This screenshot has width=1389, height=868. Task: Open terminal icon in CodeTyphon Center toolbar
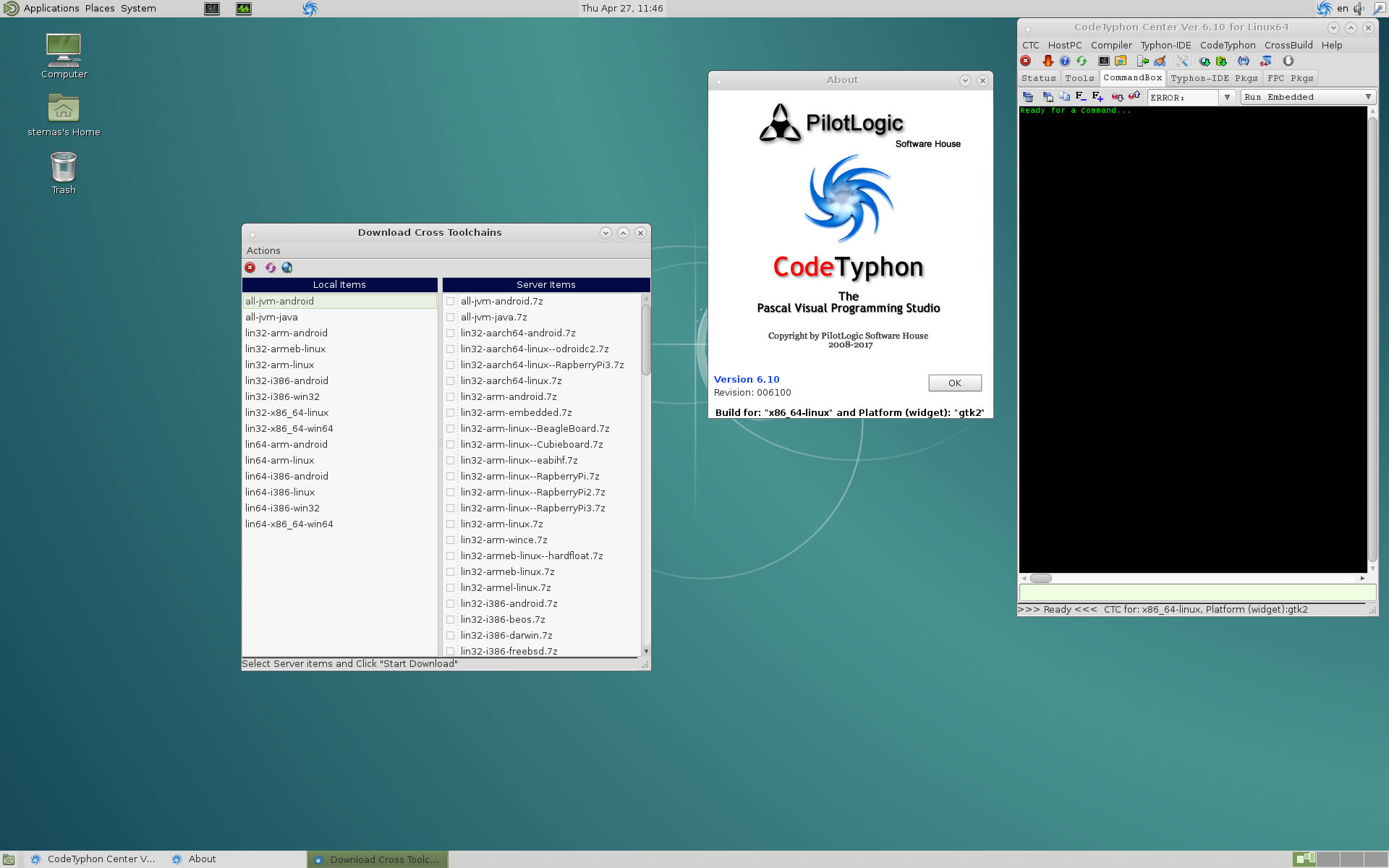[x=1104, y=61]
